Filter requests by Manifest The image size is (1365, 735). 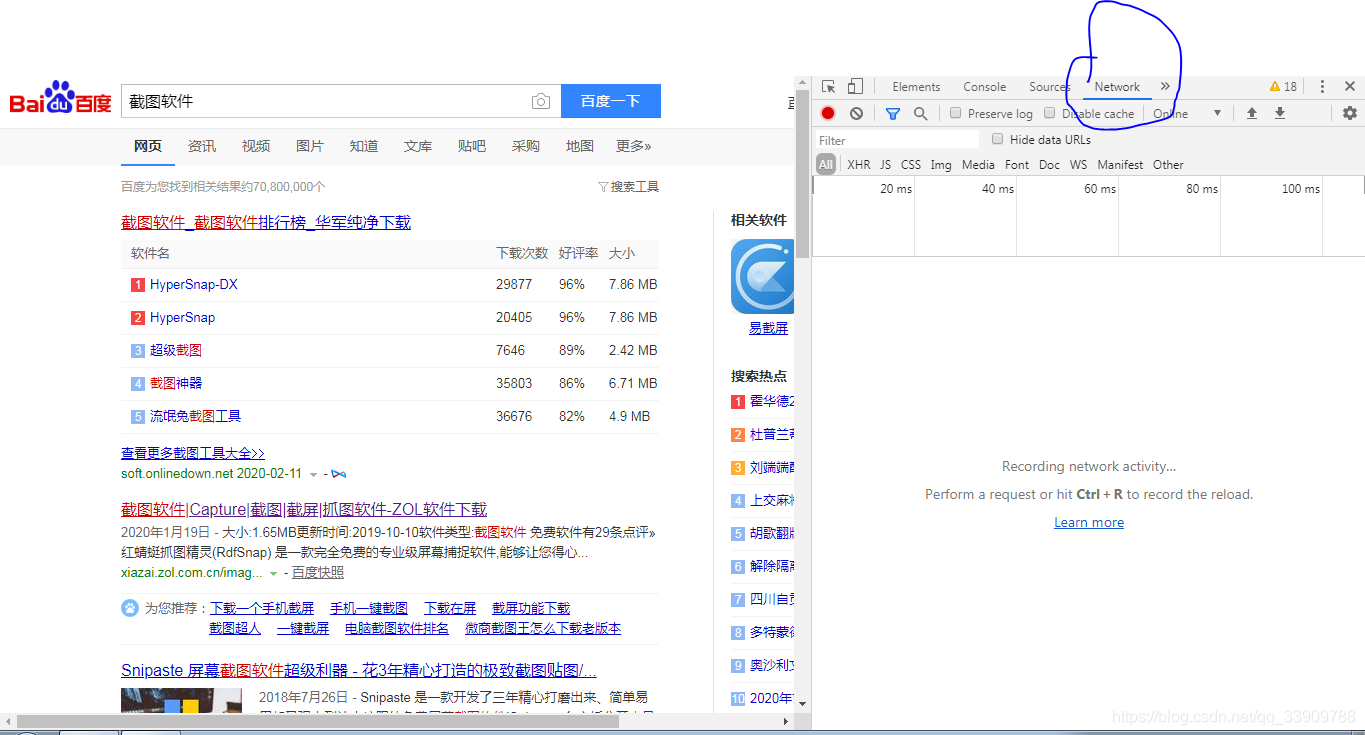(1120, 165)
